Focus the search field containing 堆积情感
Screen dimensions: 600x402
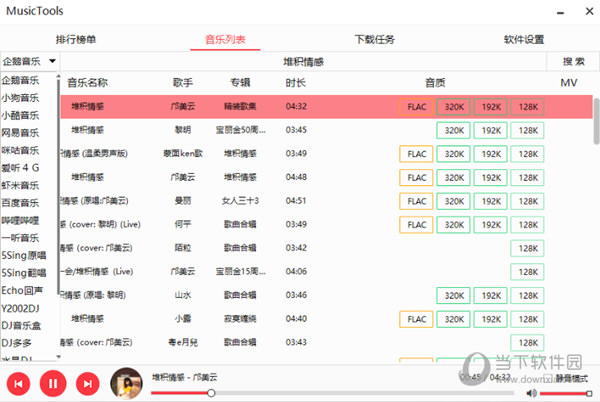(x=303, y=62)
